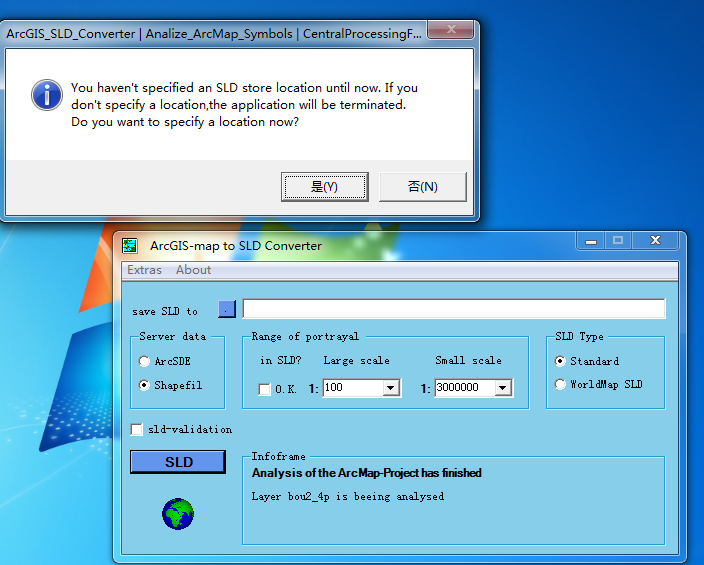Maximize the ArcGIS-map to SLD Converter window
This screenshot has width=704, height=565.
tap(618, 241)
